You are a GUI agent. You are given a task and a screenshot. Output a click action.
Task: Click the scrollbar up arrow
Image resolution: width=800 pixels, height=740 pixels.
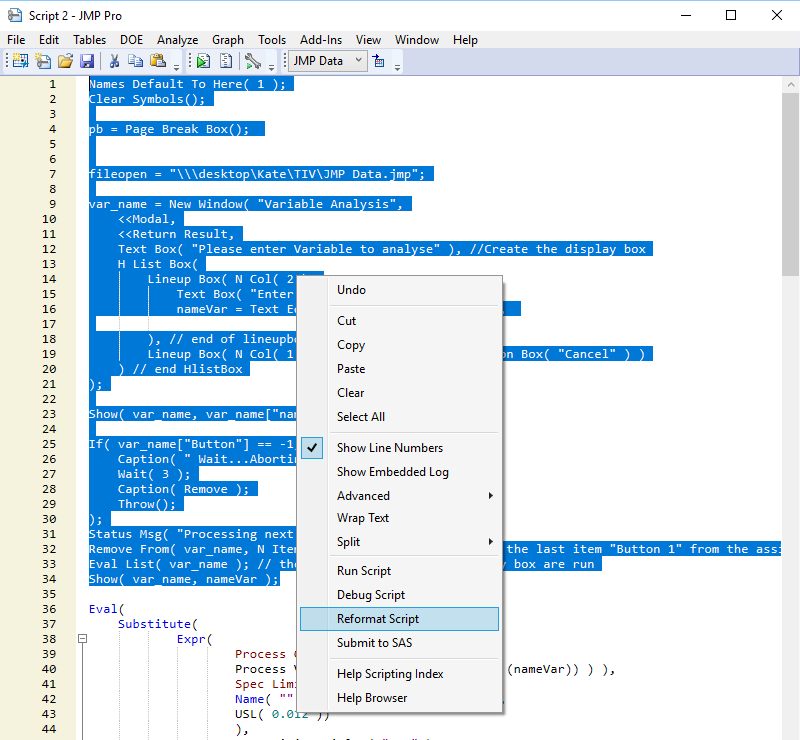[x=790, y=85]
